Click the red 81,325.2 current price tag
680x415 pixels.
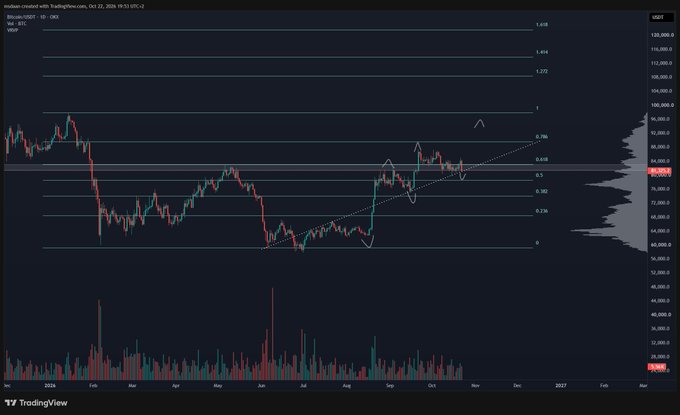(x=660, y=171)
